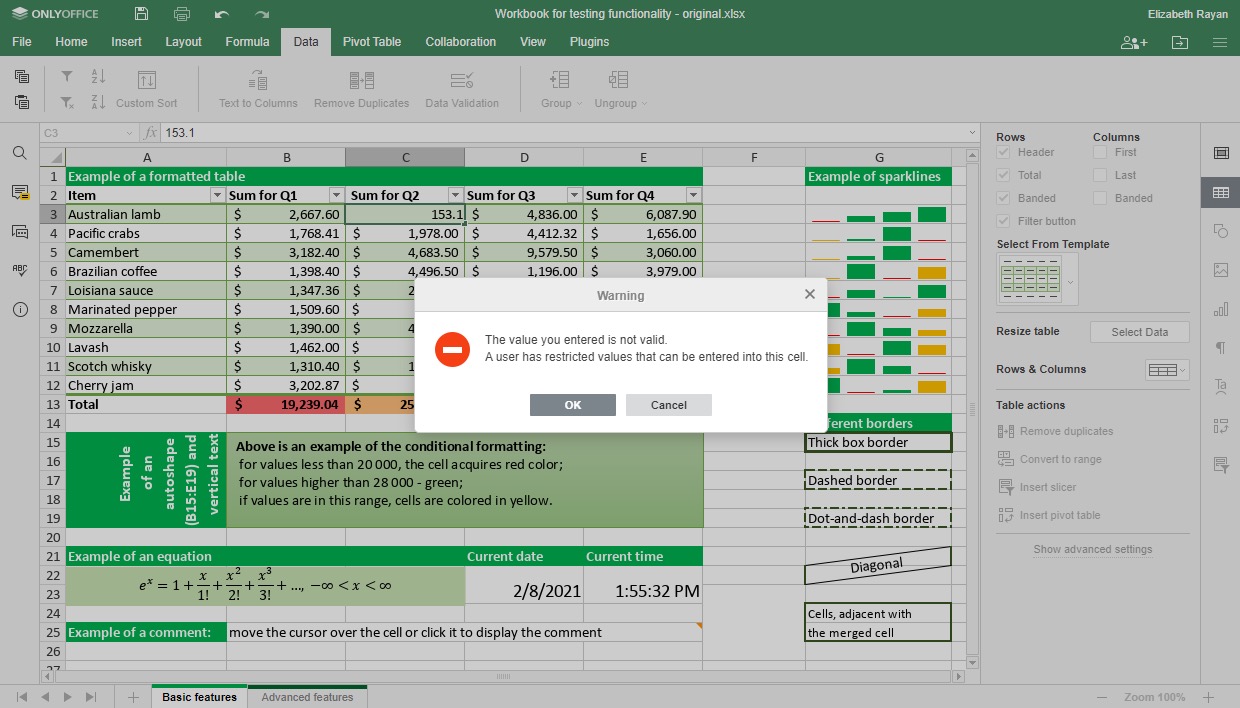Open Spell Checking in left sidebar
Image resolution: width=1240 pixels, height=708 pixels.
(x=20, y=270)
